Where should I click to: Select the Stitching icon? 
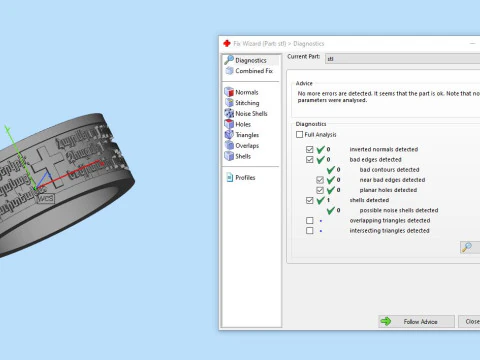pyautogui.click(x=229, y=103)
